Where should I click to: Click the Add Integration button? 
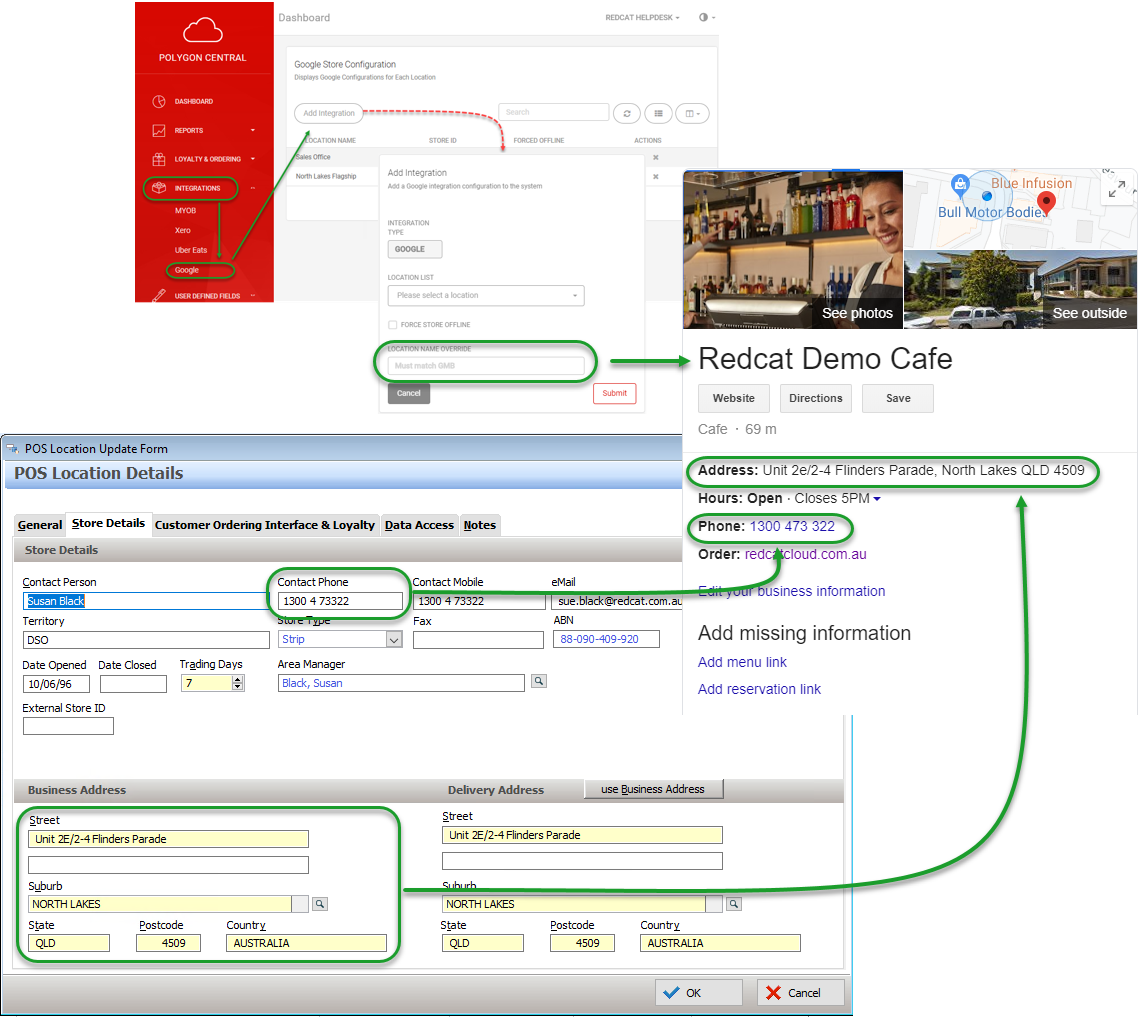coord(329,113)
